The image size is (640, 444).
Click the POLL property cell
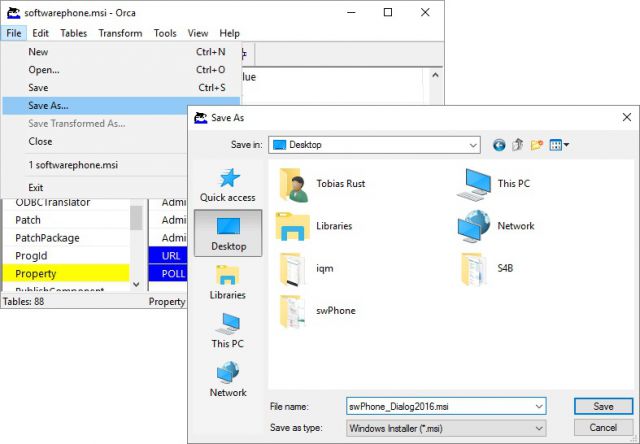pos(168,274)
